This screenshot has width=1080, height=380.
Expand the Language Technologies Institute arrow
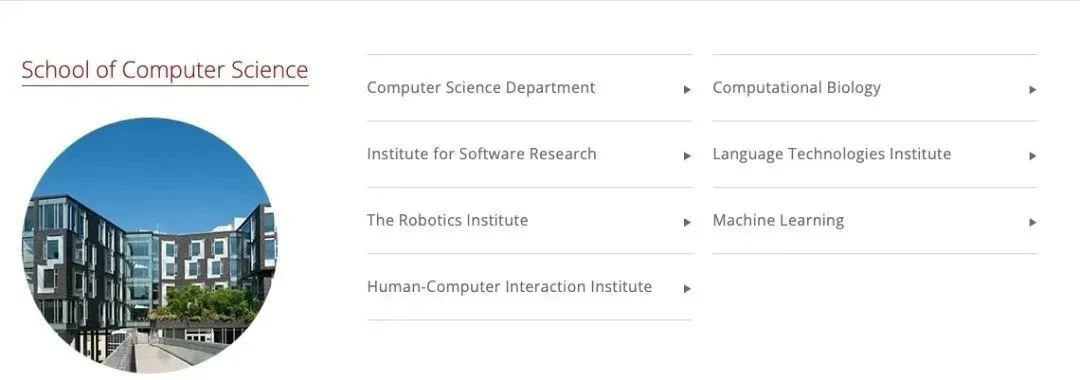coord(1032,156)
